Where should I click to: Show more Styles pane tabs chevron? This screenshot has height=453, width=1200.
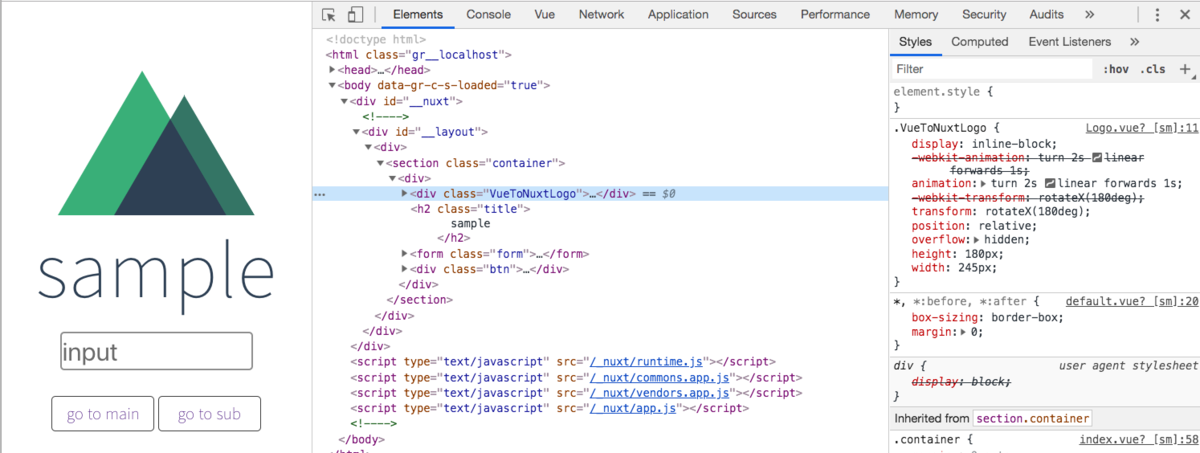pyautogui.click(x=1134, y=42)
